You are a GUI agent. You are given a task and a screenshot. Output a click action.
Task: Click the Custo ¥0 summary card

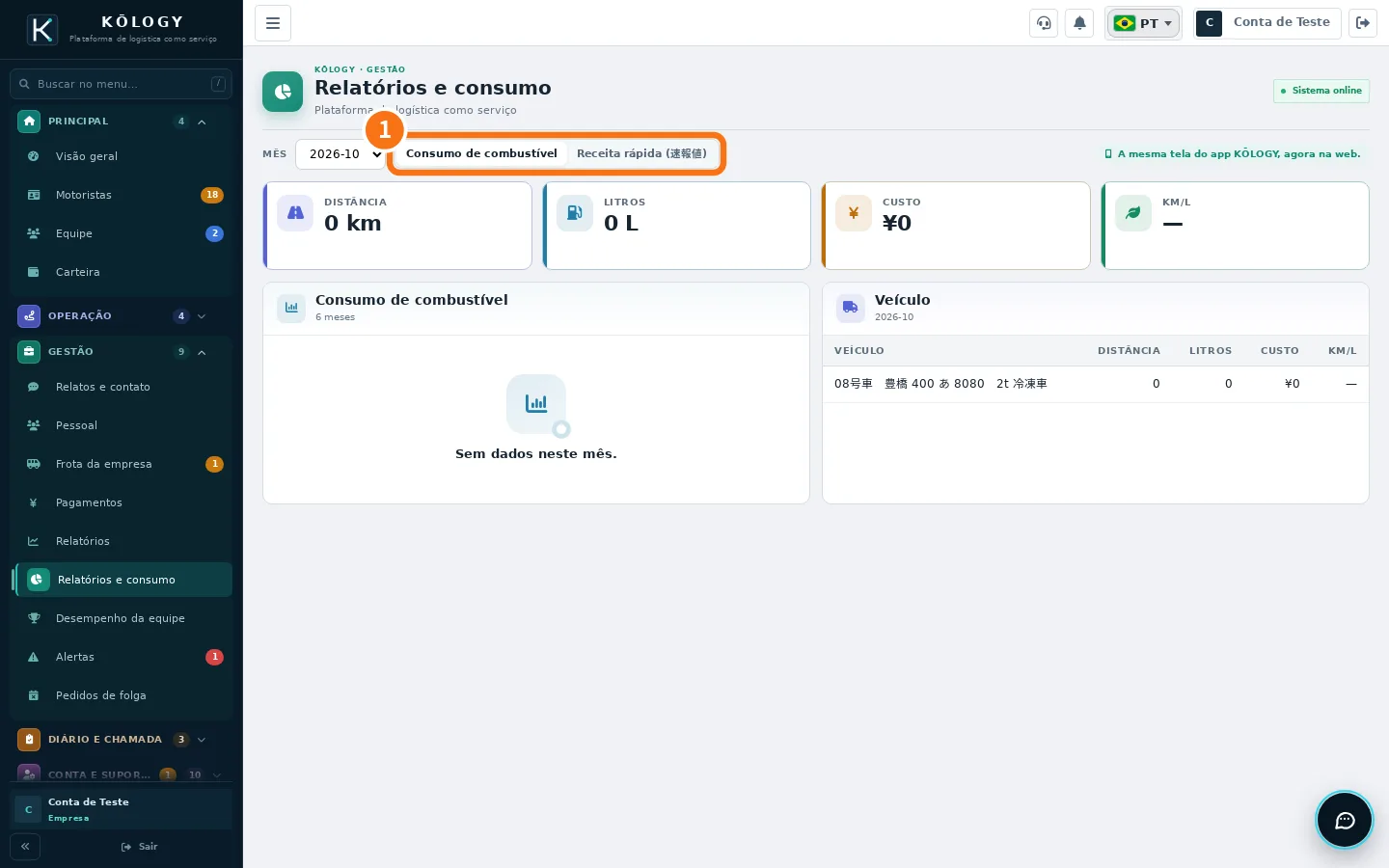click(956, 226)
